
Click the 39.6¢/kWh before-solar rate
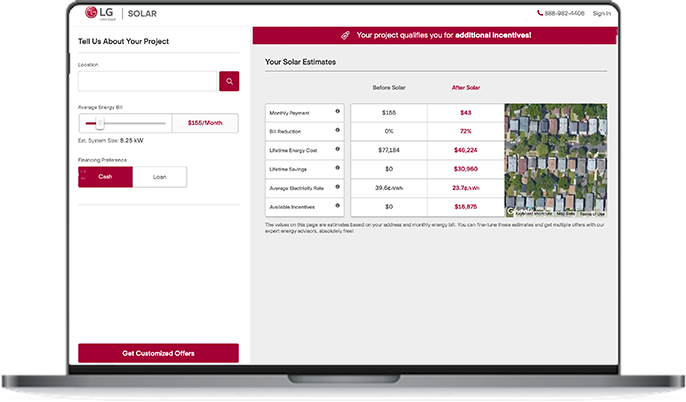pos(389,188)
